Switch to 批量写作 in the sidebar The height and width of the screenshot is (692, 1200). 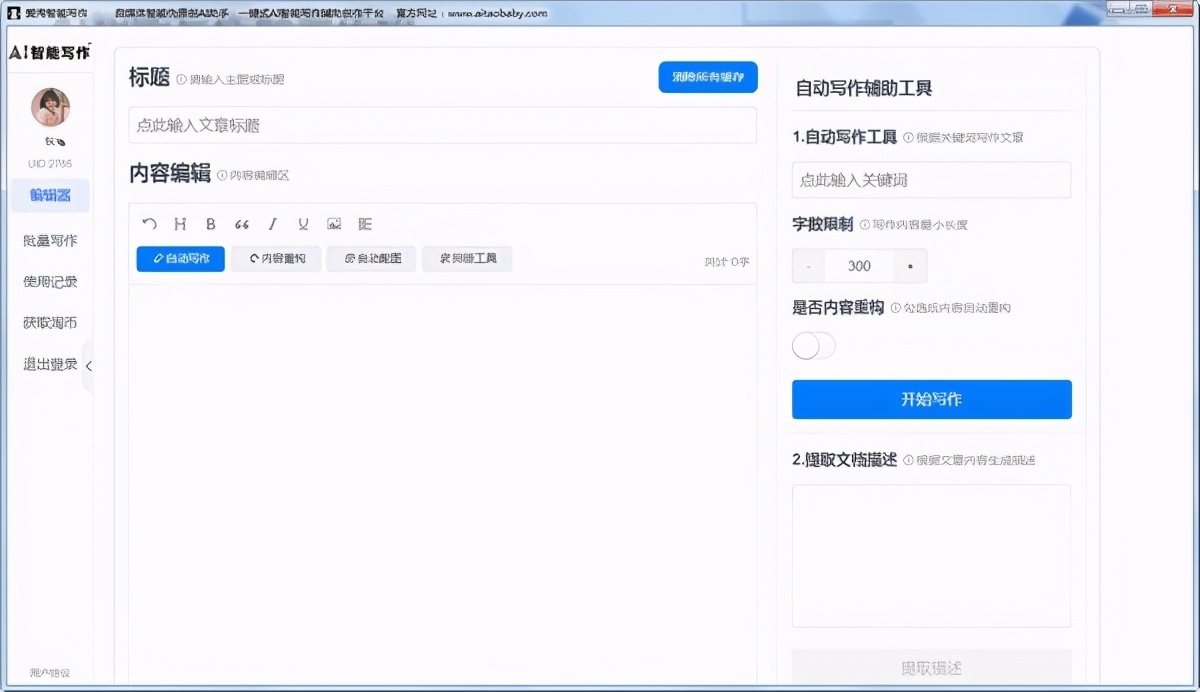point(49,240)
